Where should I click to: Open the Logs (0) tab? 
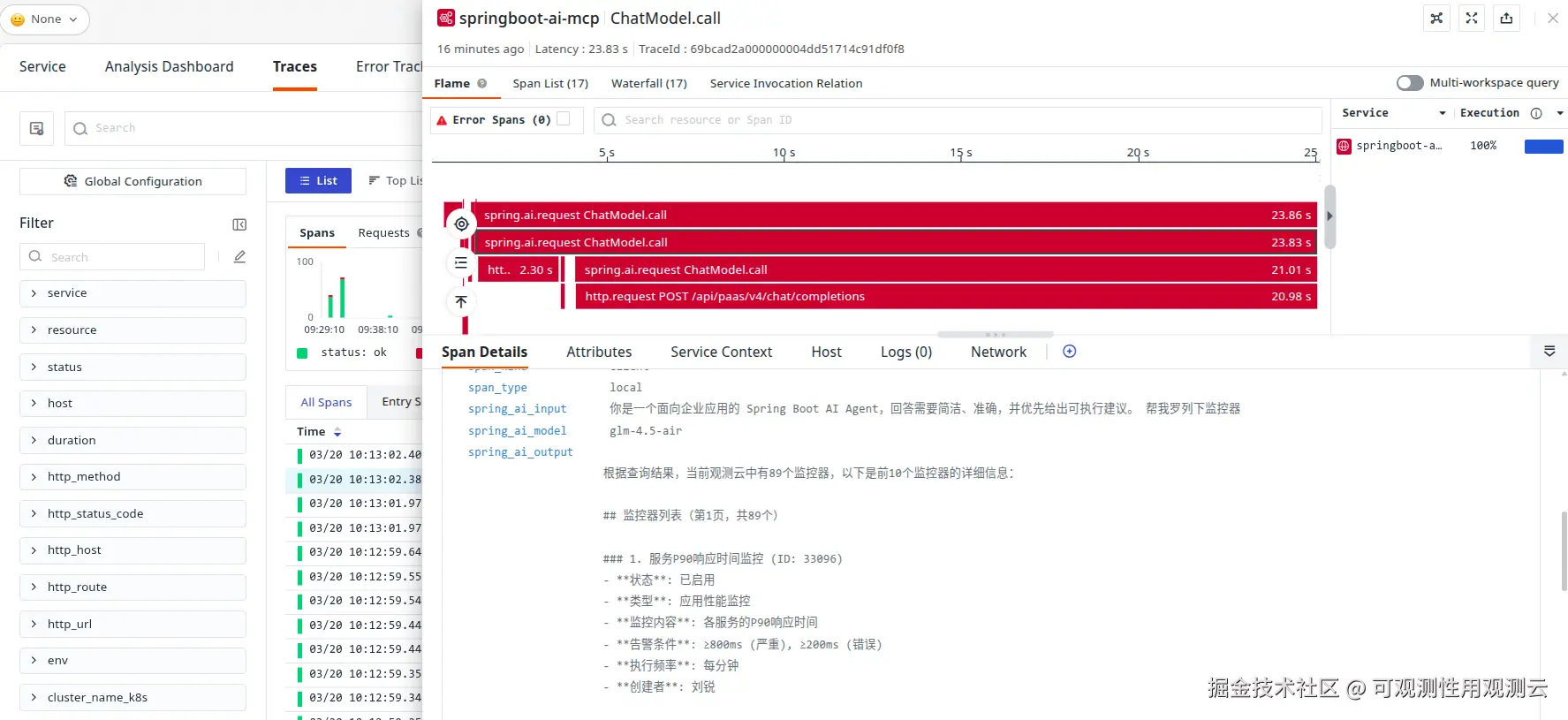pos(906,352)
